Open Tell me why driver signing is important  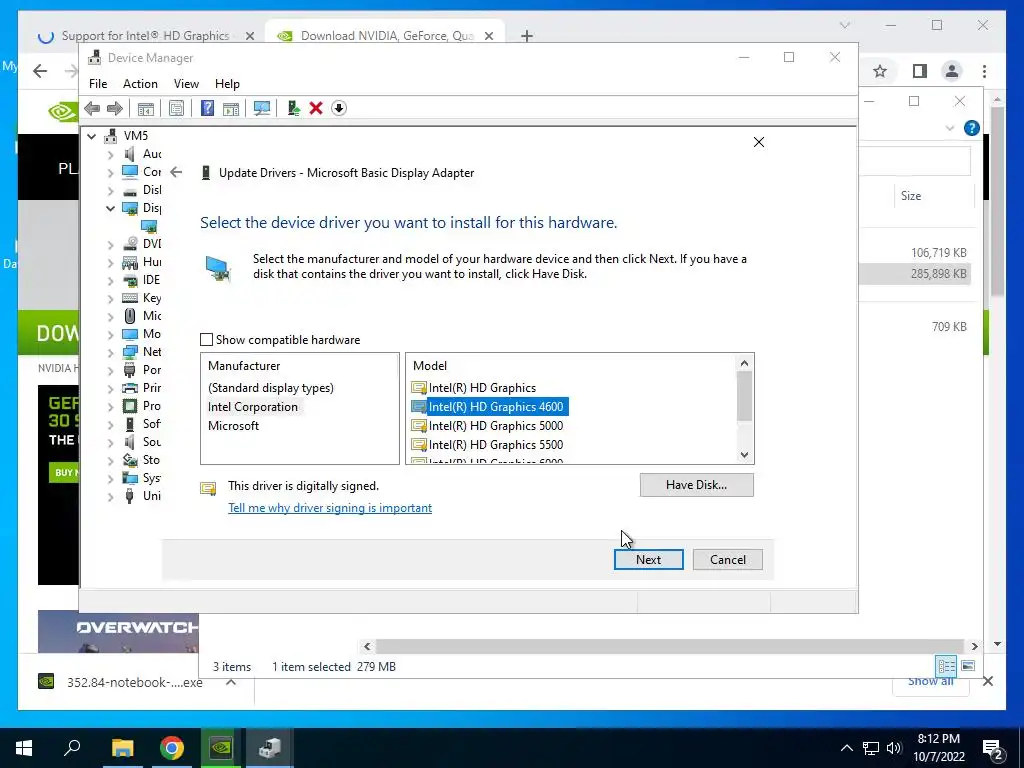click(x=330, y=507)
